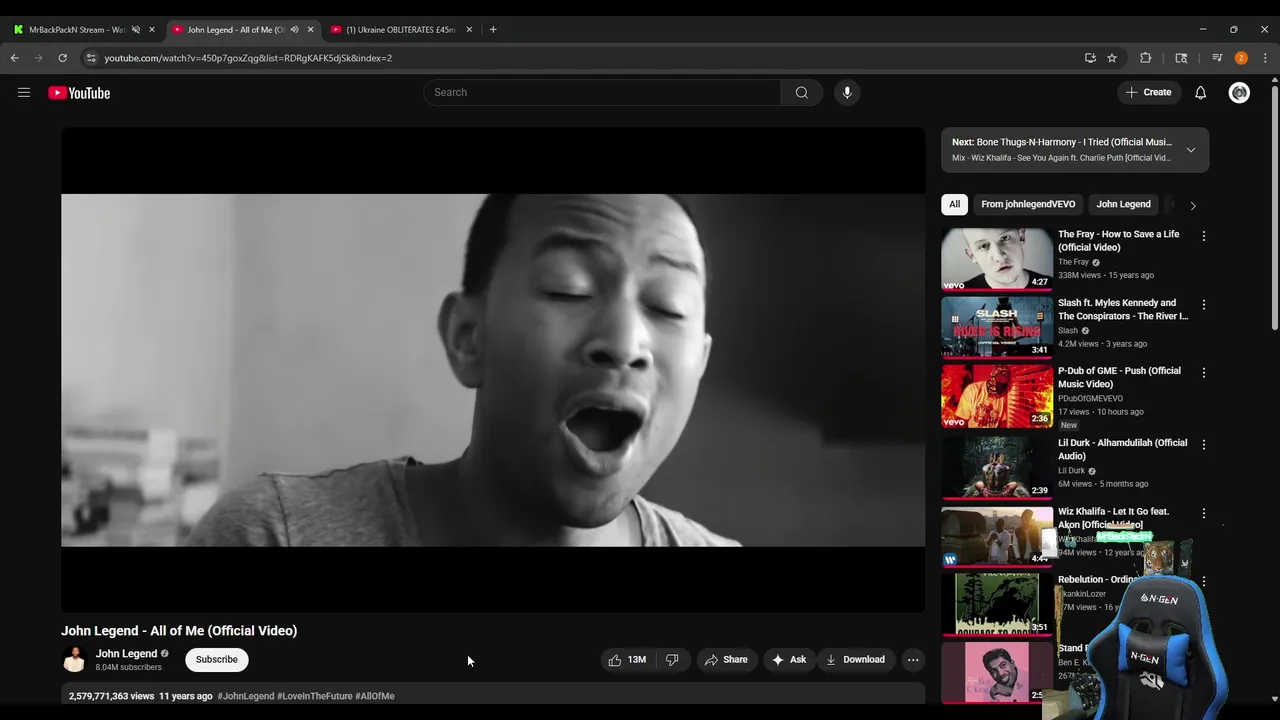Open the YouTube account avatar menu

tap(1239, 93)
